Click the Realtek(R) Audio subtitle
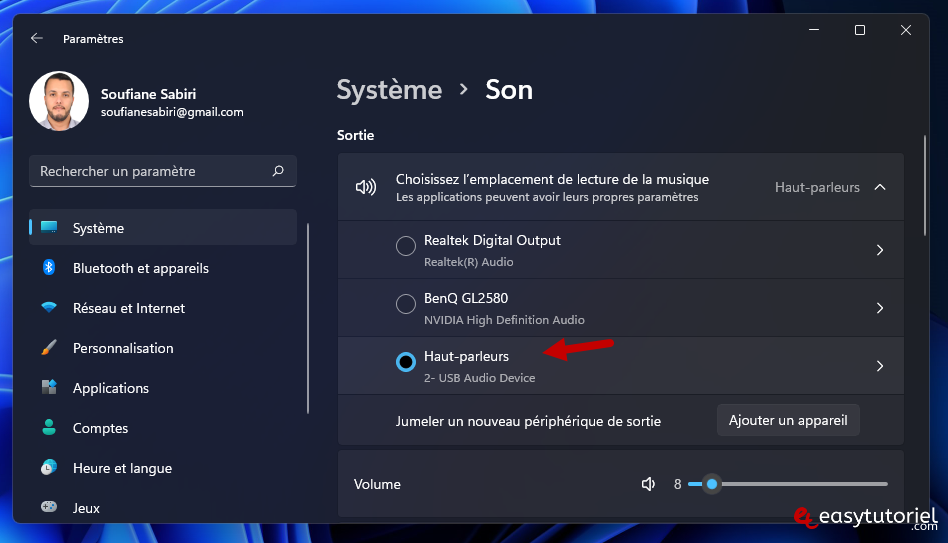Screen dimensions: 948x543 click(469, 262)
